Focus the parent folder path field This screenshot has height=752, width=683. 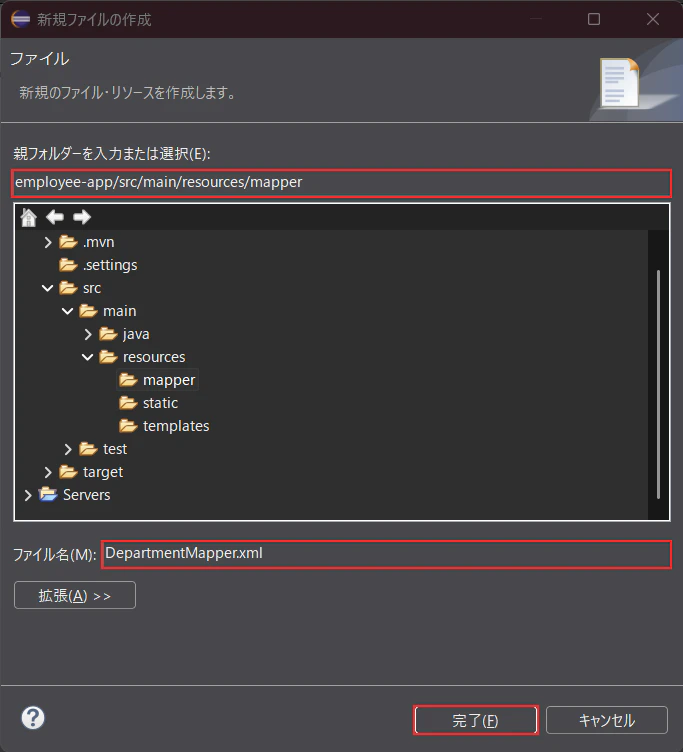(x=342, y=183)
